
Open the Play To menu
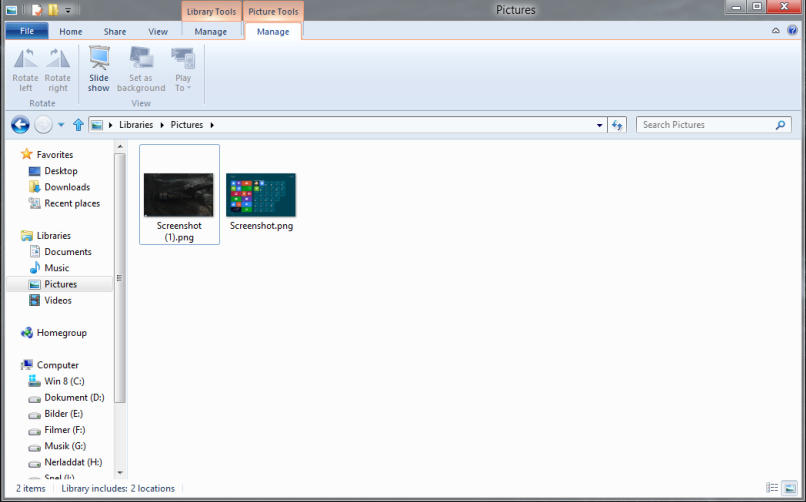click(183, 70)
